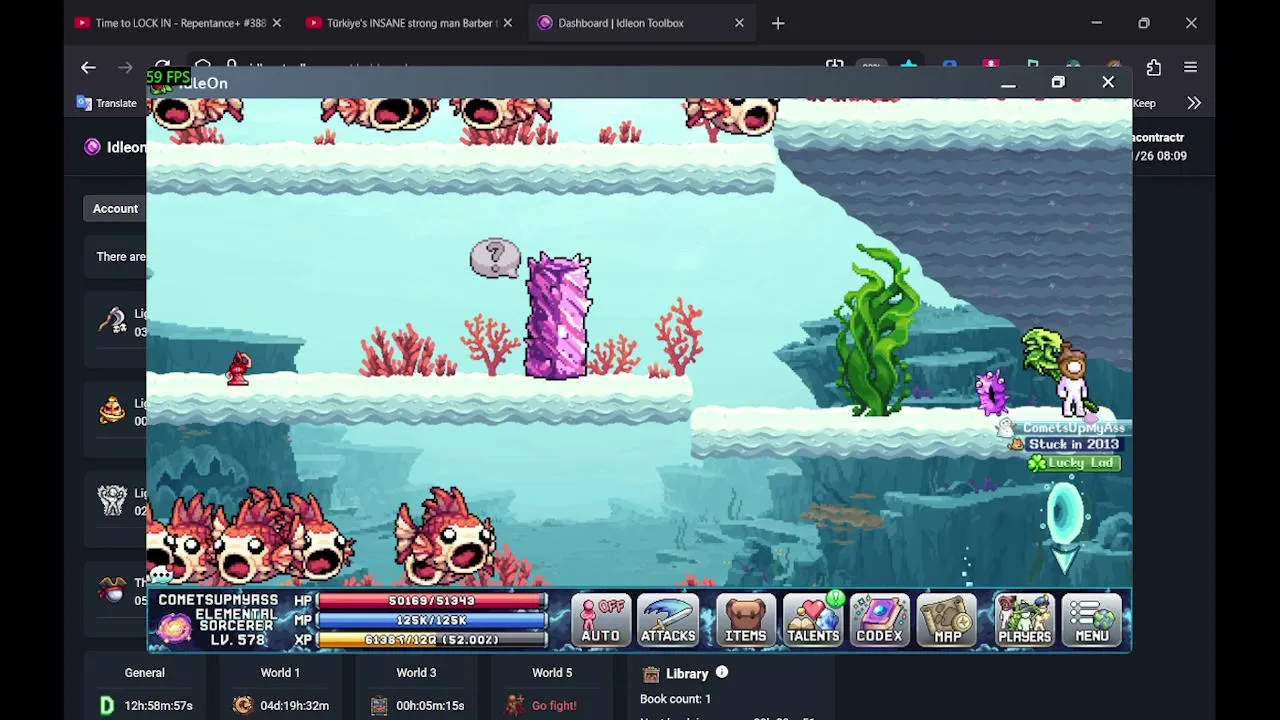Viewport: 1280px width, 720px height.
Task: Open a new browser tab
Action: pyautogui.click(x=778, y=23)
